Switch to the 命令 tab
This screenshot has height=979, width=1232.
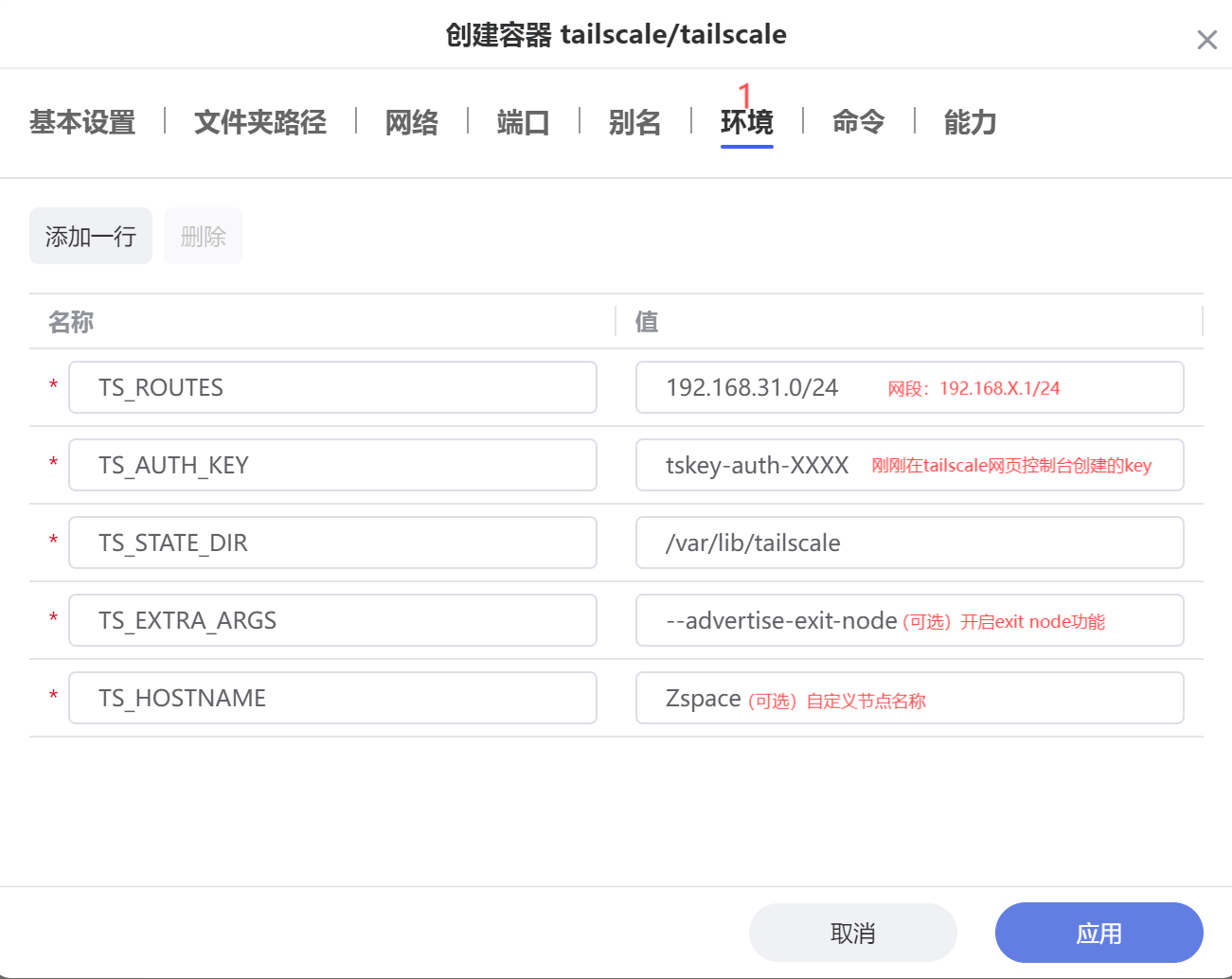[x=859, y=122]
